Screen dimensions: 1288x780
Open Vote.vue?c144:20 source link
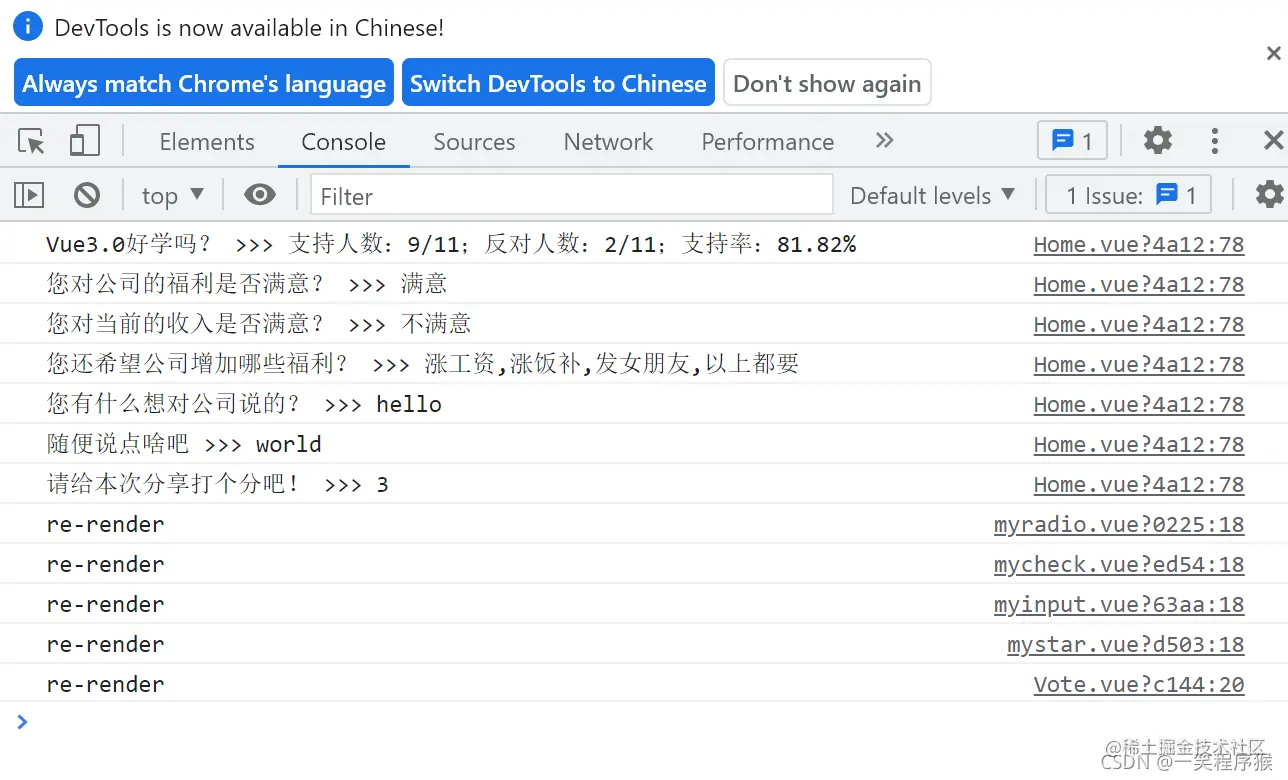point(1139,685)
